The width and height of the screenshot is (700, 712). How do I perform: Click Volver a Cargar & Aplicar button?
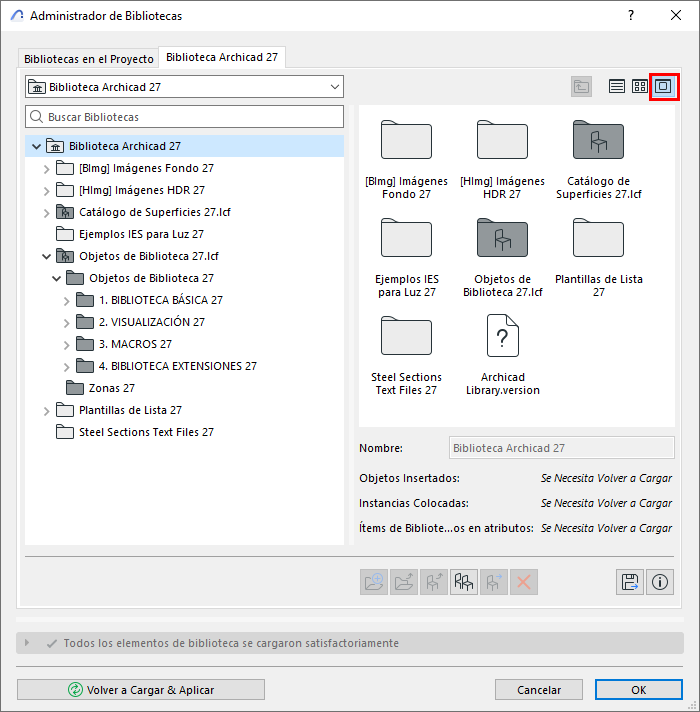tap(141, 690)
